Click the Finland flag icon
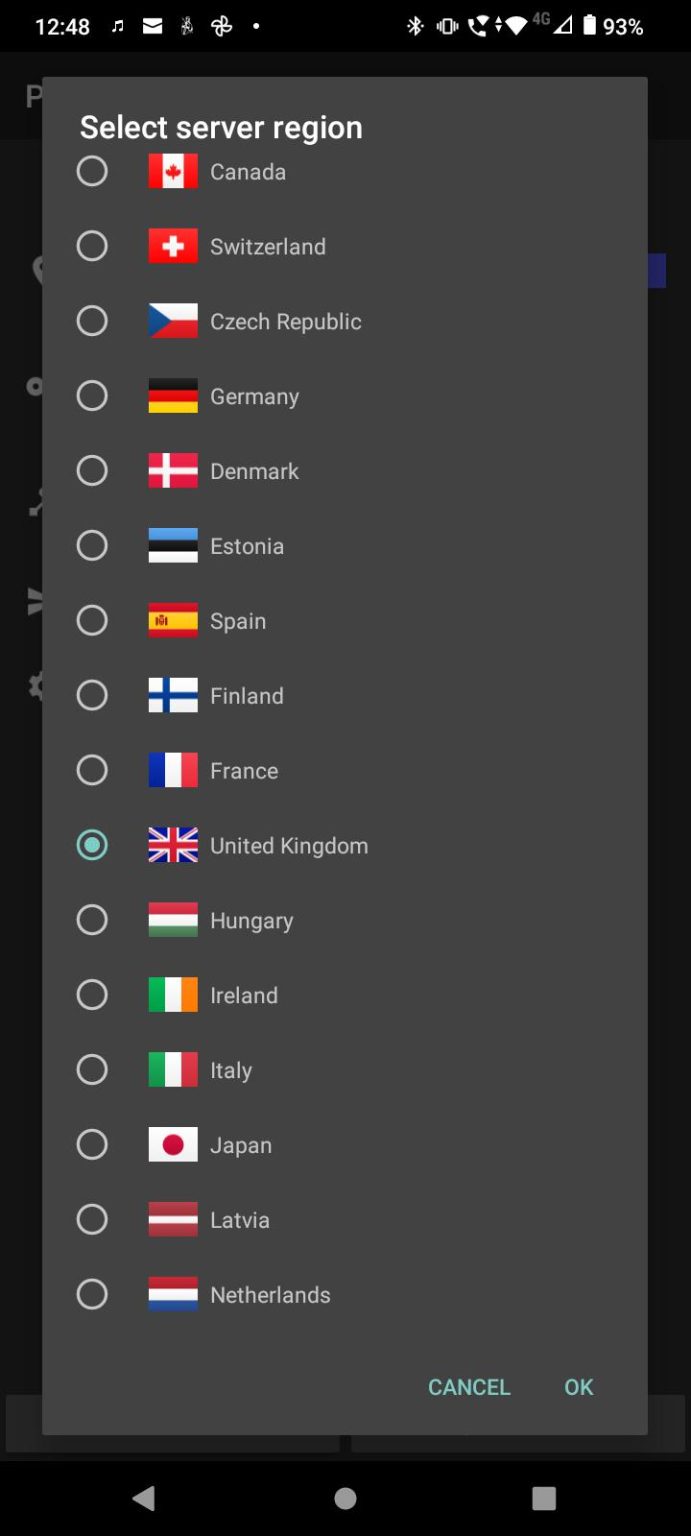 pyautogui.click(x=172, y=695)
